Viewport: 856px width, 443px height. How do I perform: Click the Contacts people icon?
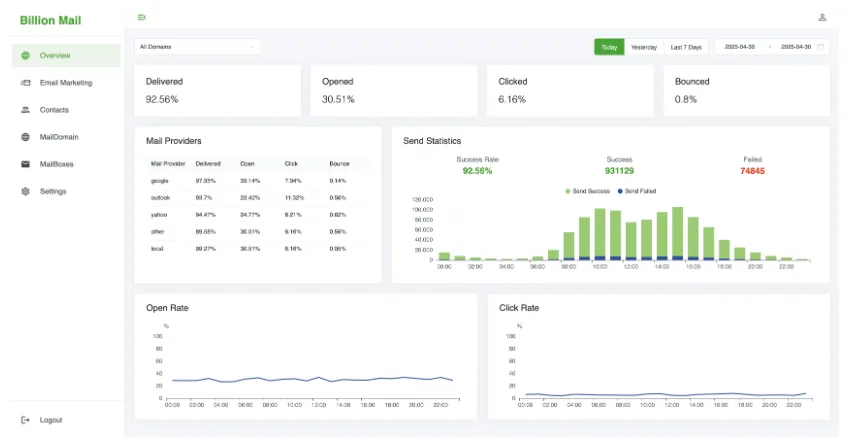25,110
